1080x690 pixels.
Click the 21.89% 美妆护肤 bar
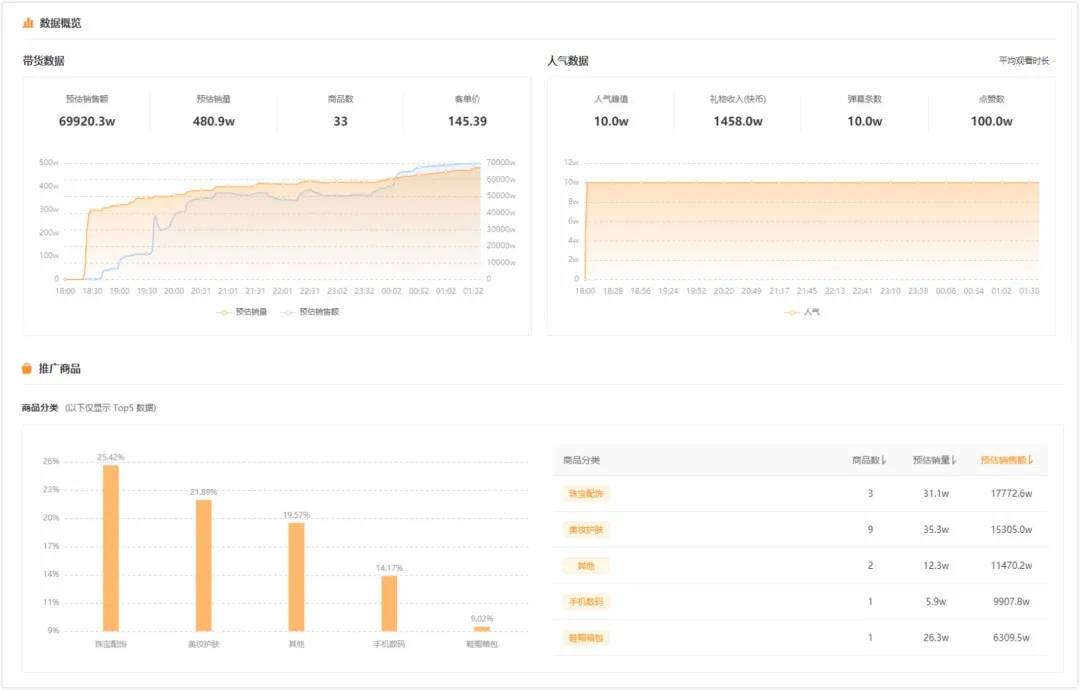204,565
